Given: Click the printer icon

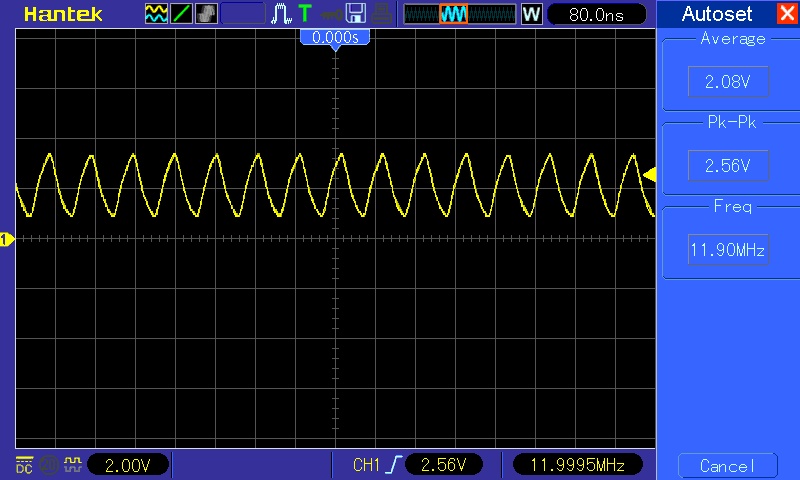Looking at the screenshot, I should (x=381, y=14).
